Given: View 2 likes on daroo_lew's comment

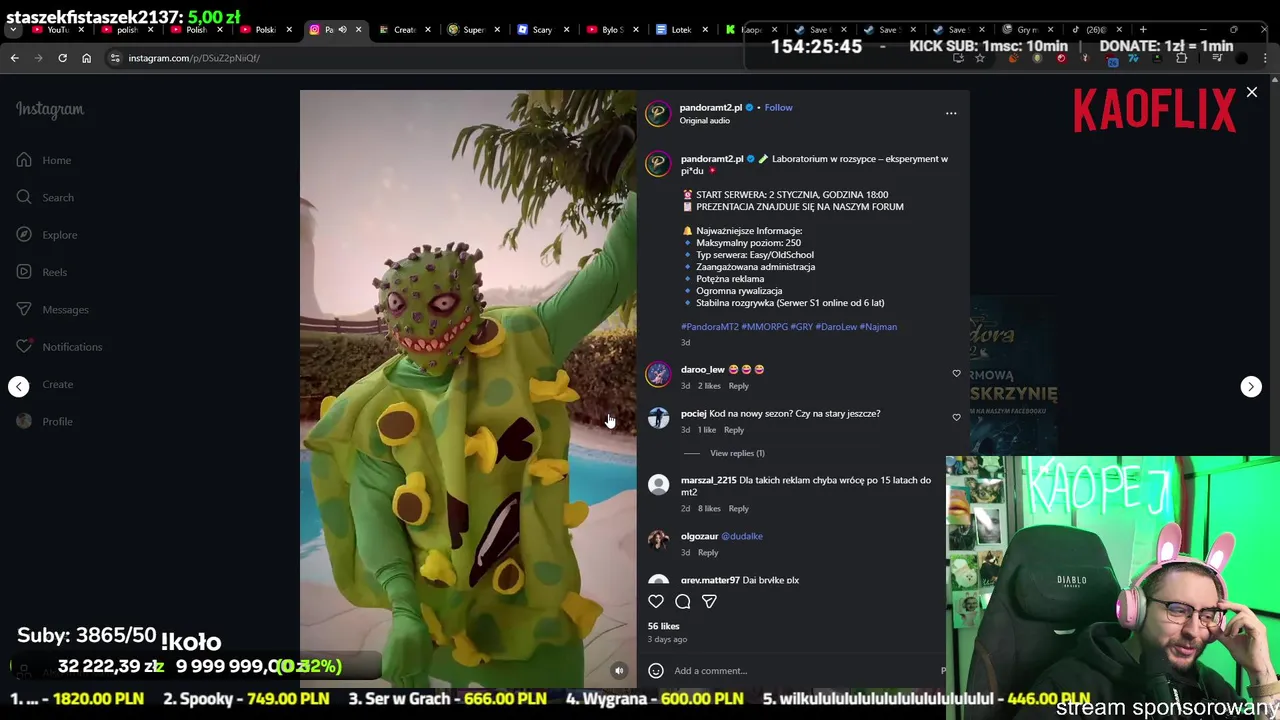Looking at the screenshot, I should coord(709,386).
